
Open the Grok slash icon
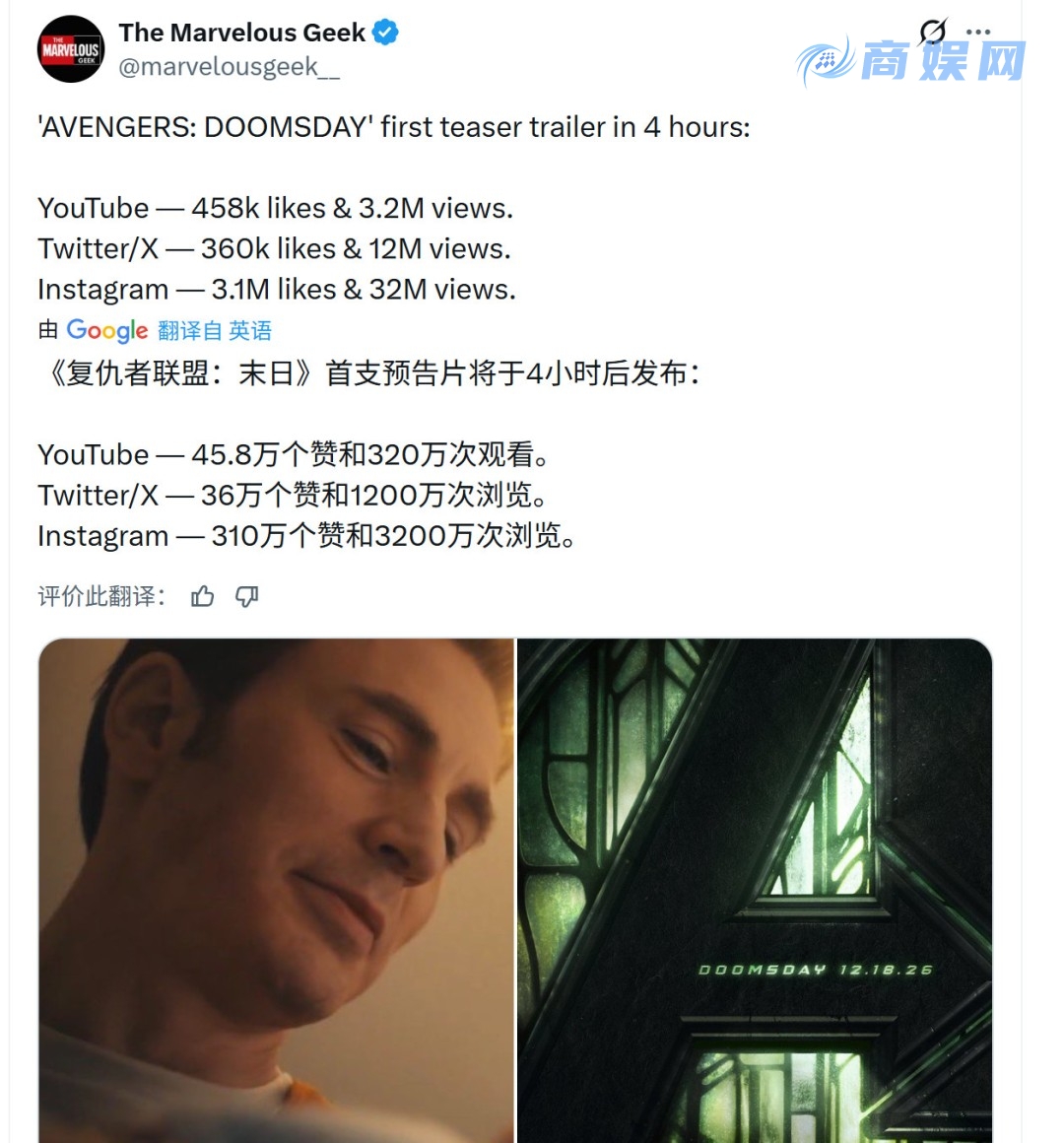(932, 33)
